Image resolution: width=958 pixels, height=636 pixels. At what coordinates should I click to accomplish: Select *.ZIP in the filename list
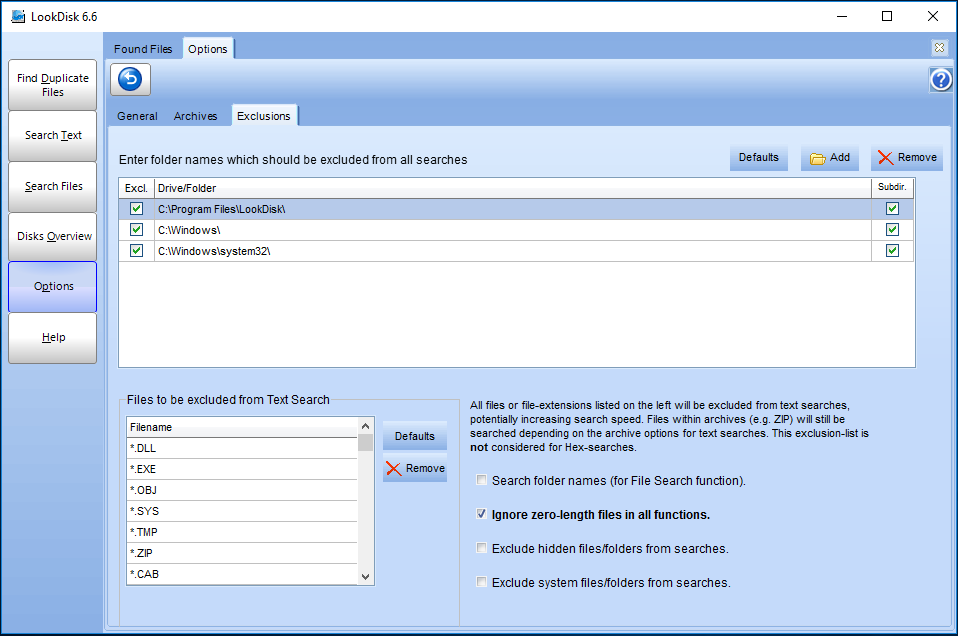coord(242,553)
